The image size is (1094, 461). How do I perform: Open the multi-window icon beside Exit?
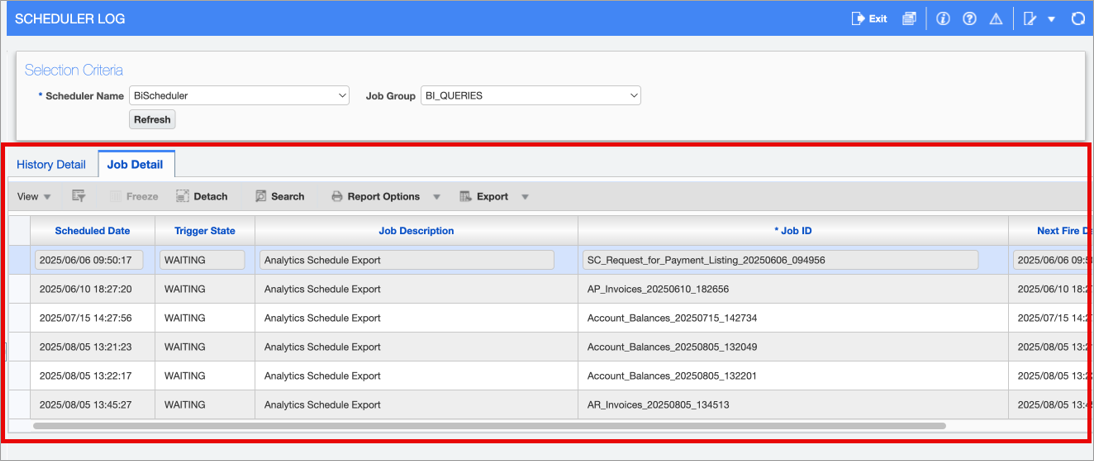[908, 19]
